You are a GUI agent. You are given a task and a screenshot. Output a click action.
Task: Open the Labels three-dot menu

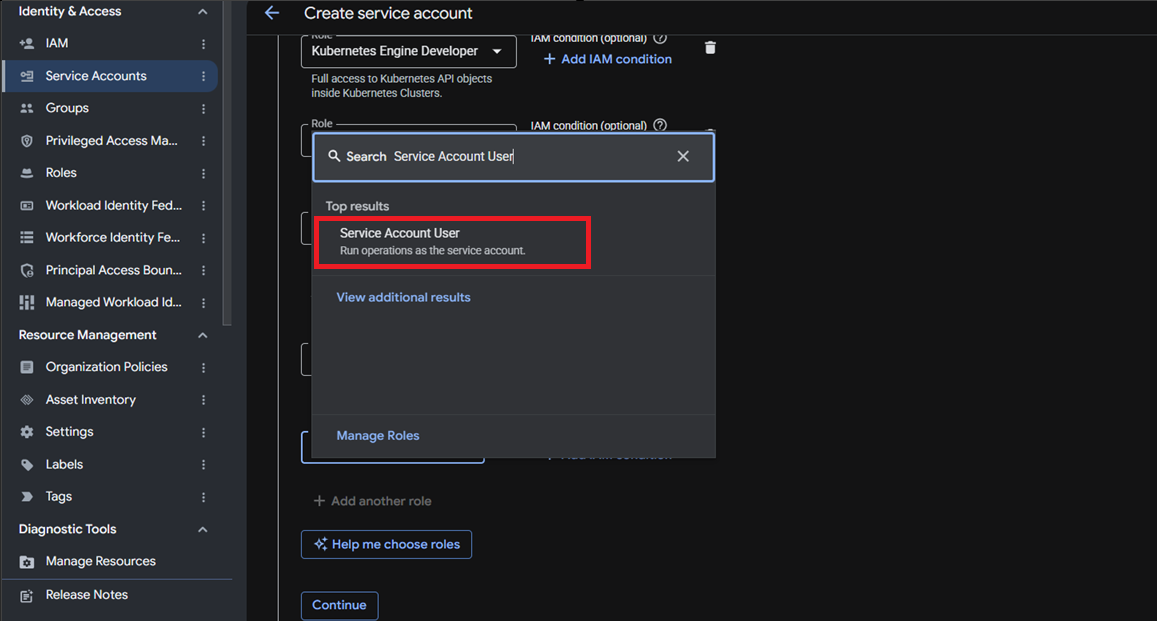pos(204,465)
